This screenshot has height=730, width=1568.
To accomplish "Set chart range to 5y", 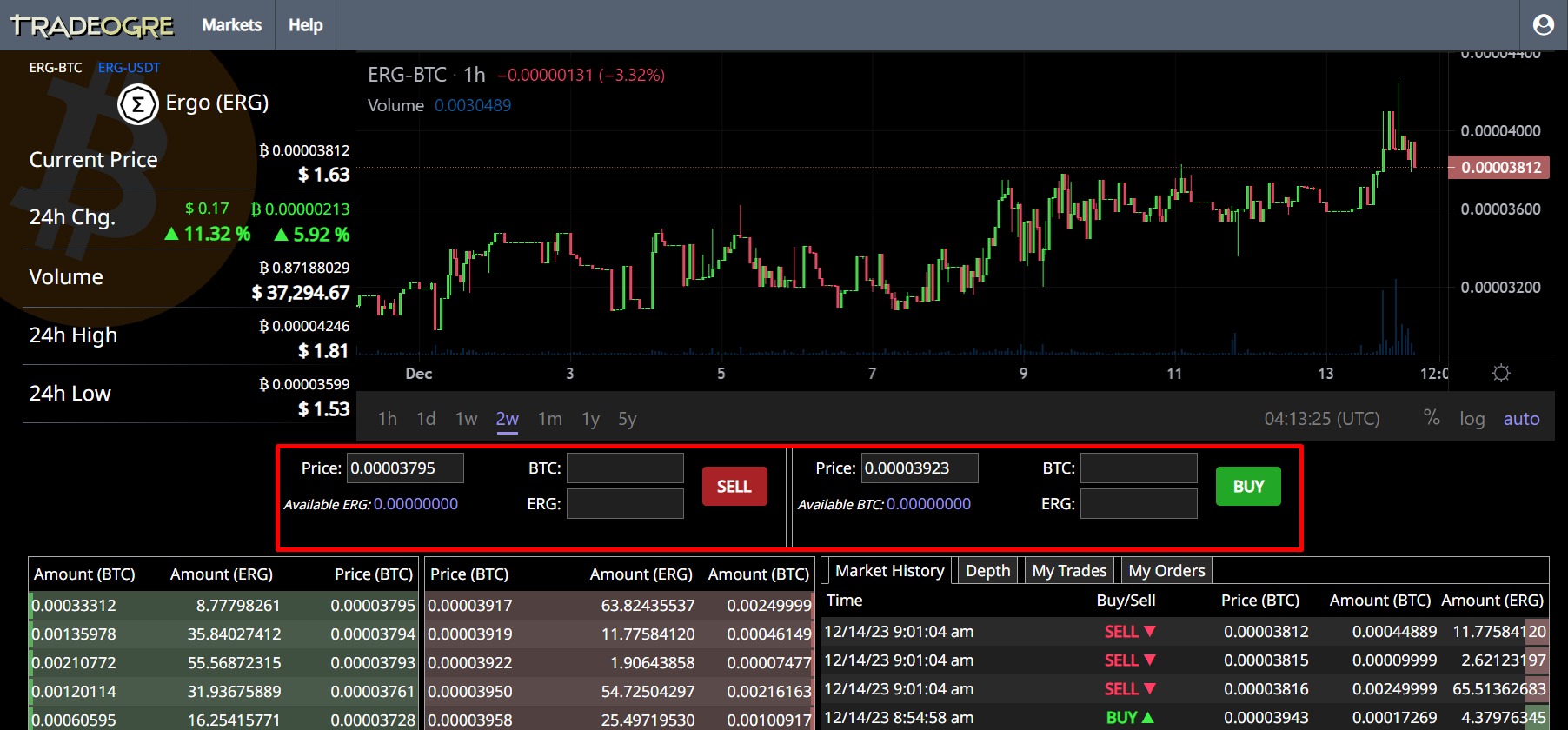I will [628, 419].
